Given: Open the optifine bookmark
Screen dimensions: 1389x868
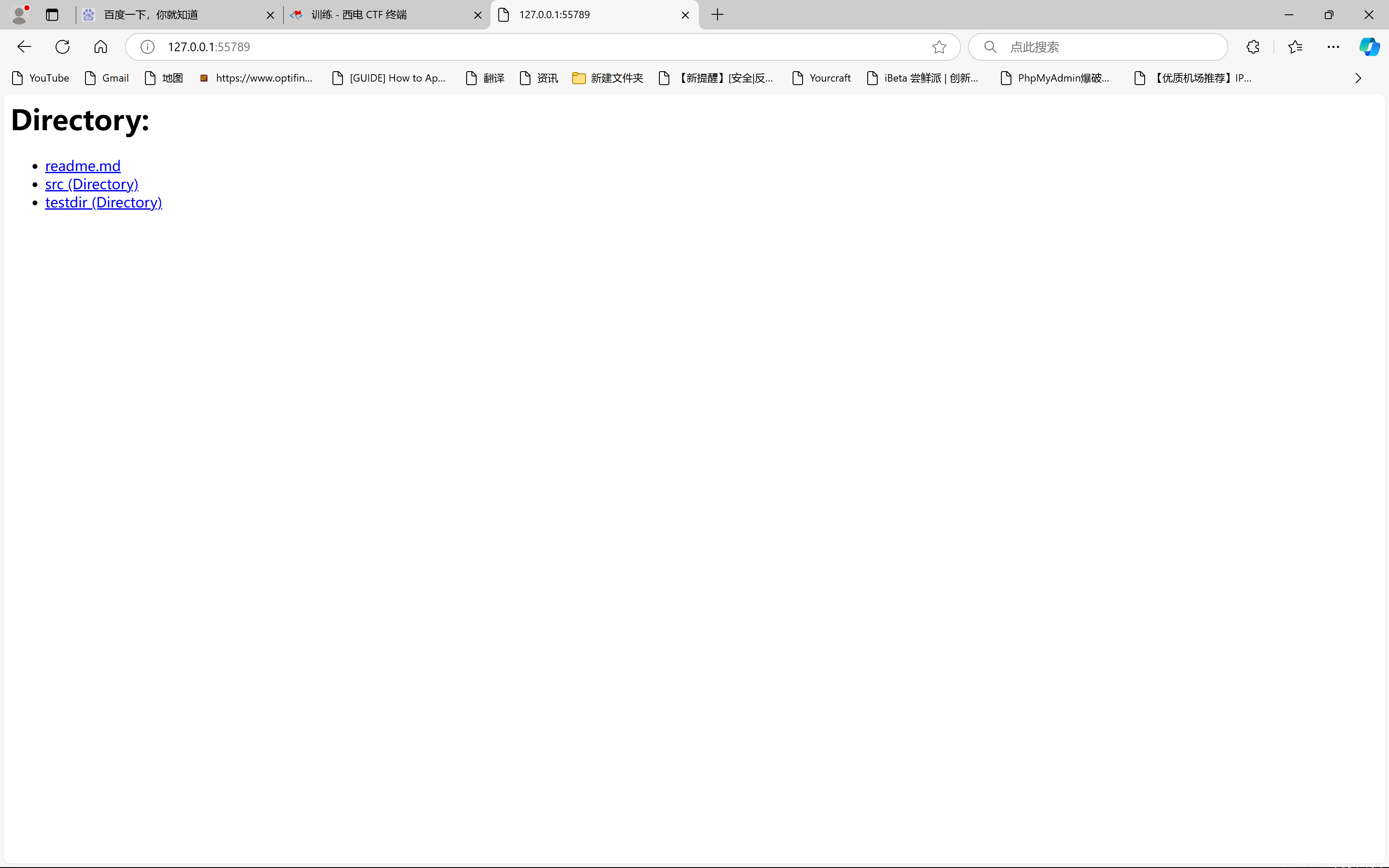Looking at the screenshot, I should 256,78.
